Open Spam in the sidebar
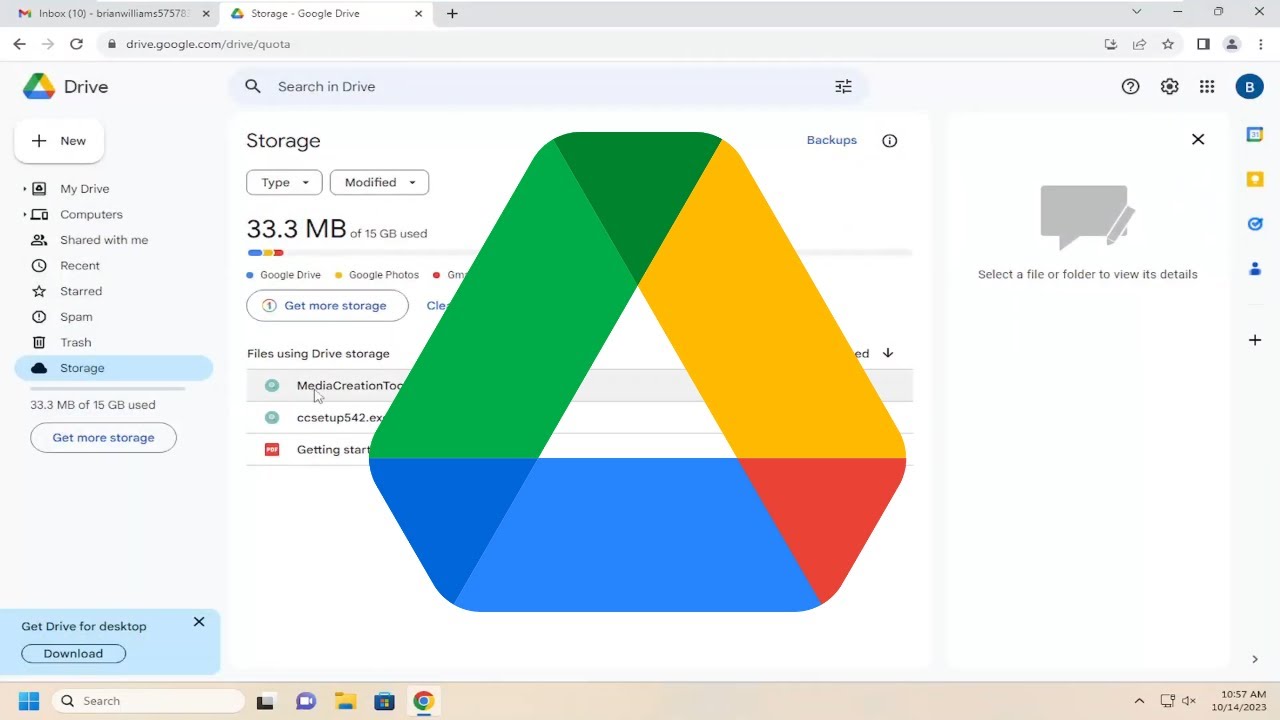 coord(76,317)
